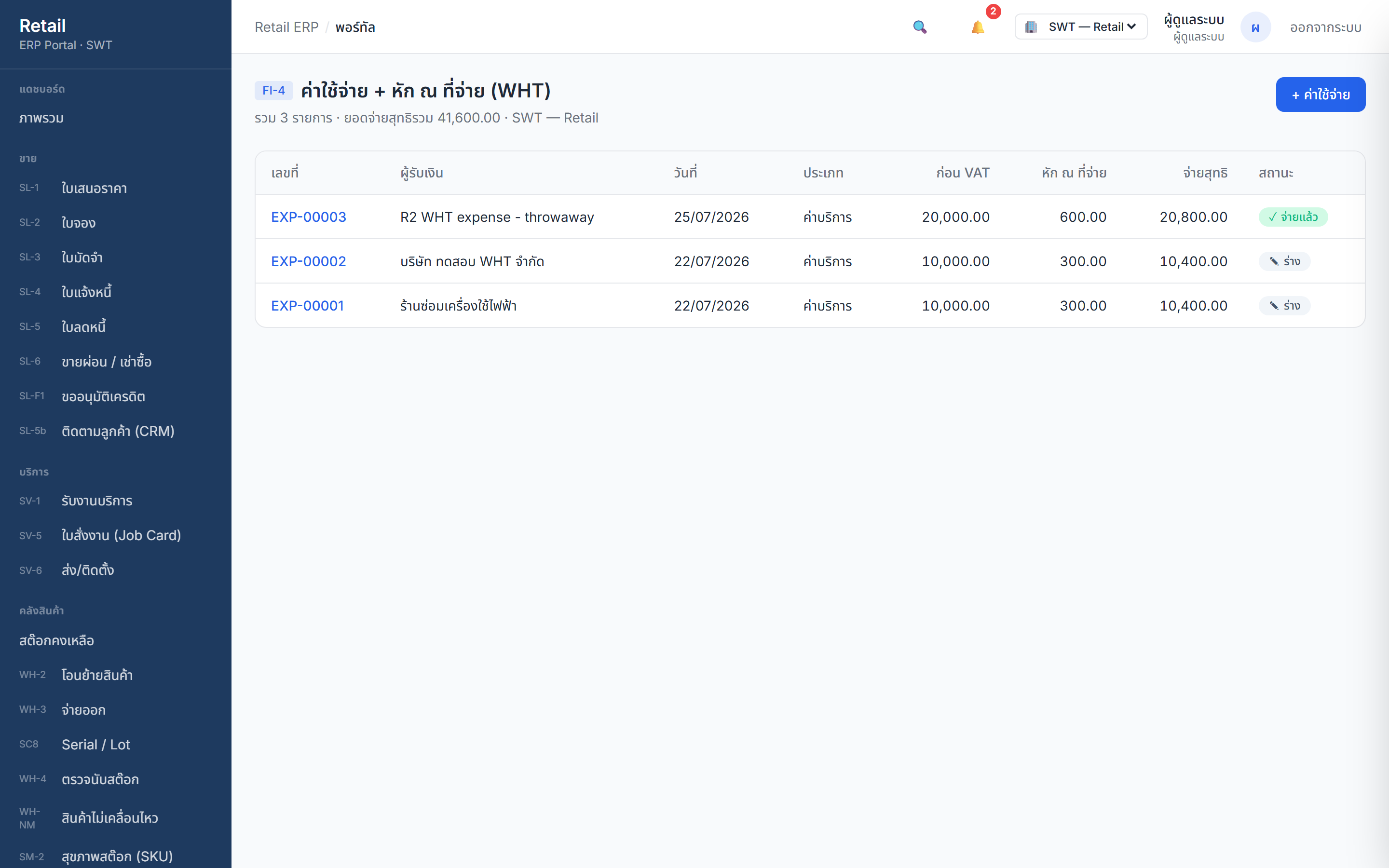The image size is (1389, 868).
Task: Log out via ออกจากระบบ
Action: [1325, 27]
